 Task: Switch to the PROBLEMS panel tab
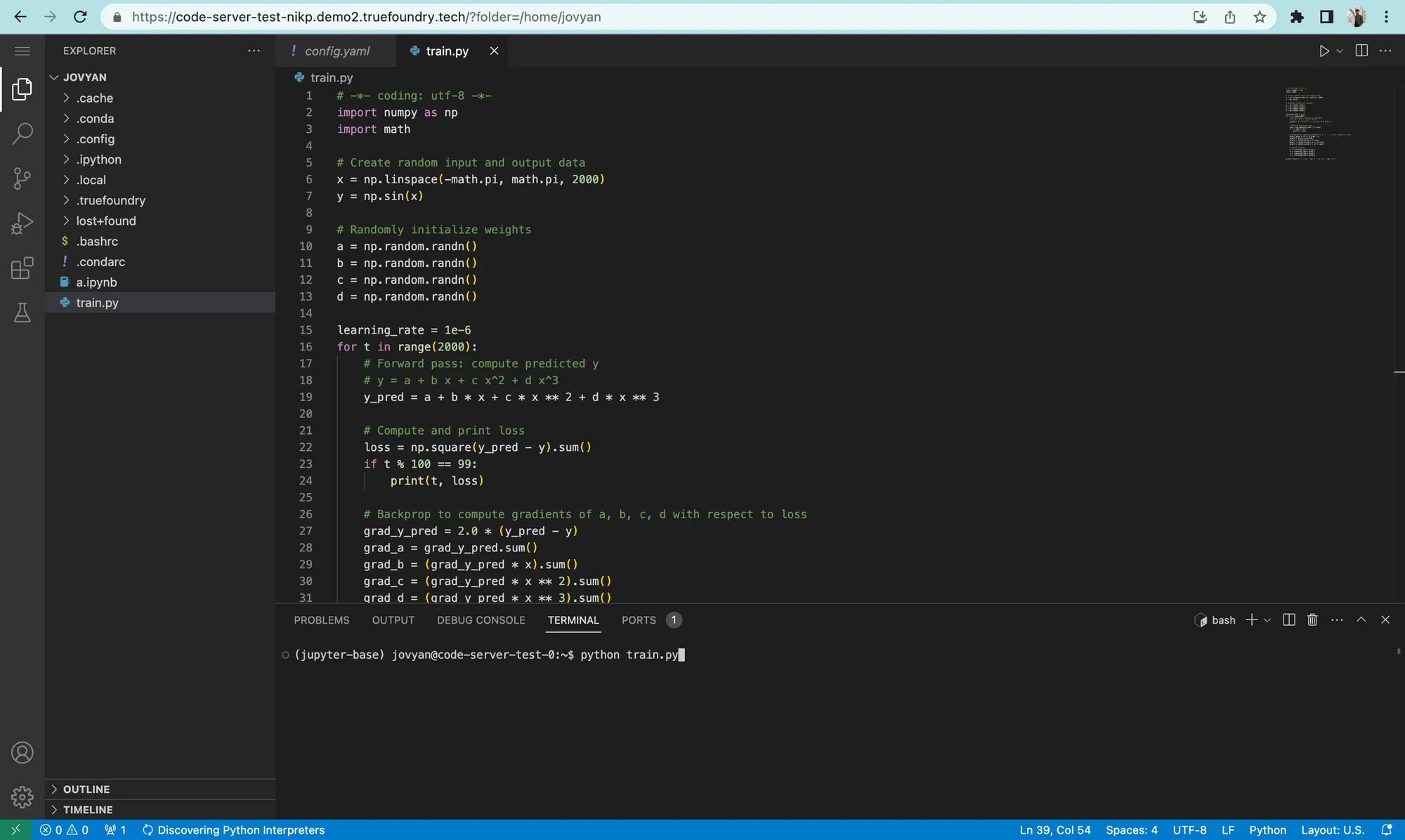[321, 620]
